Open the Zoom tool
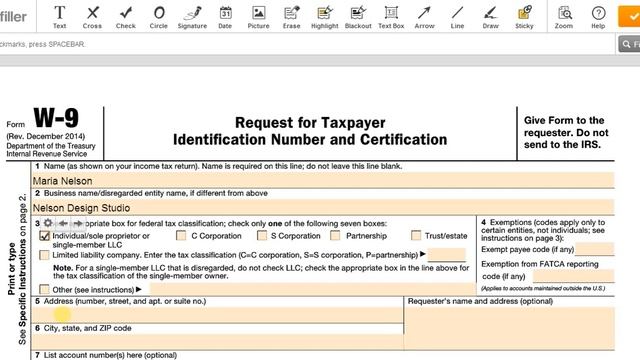This screenshot has height=360, width=640. tap(564, 17)
